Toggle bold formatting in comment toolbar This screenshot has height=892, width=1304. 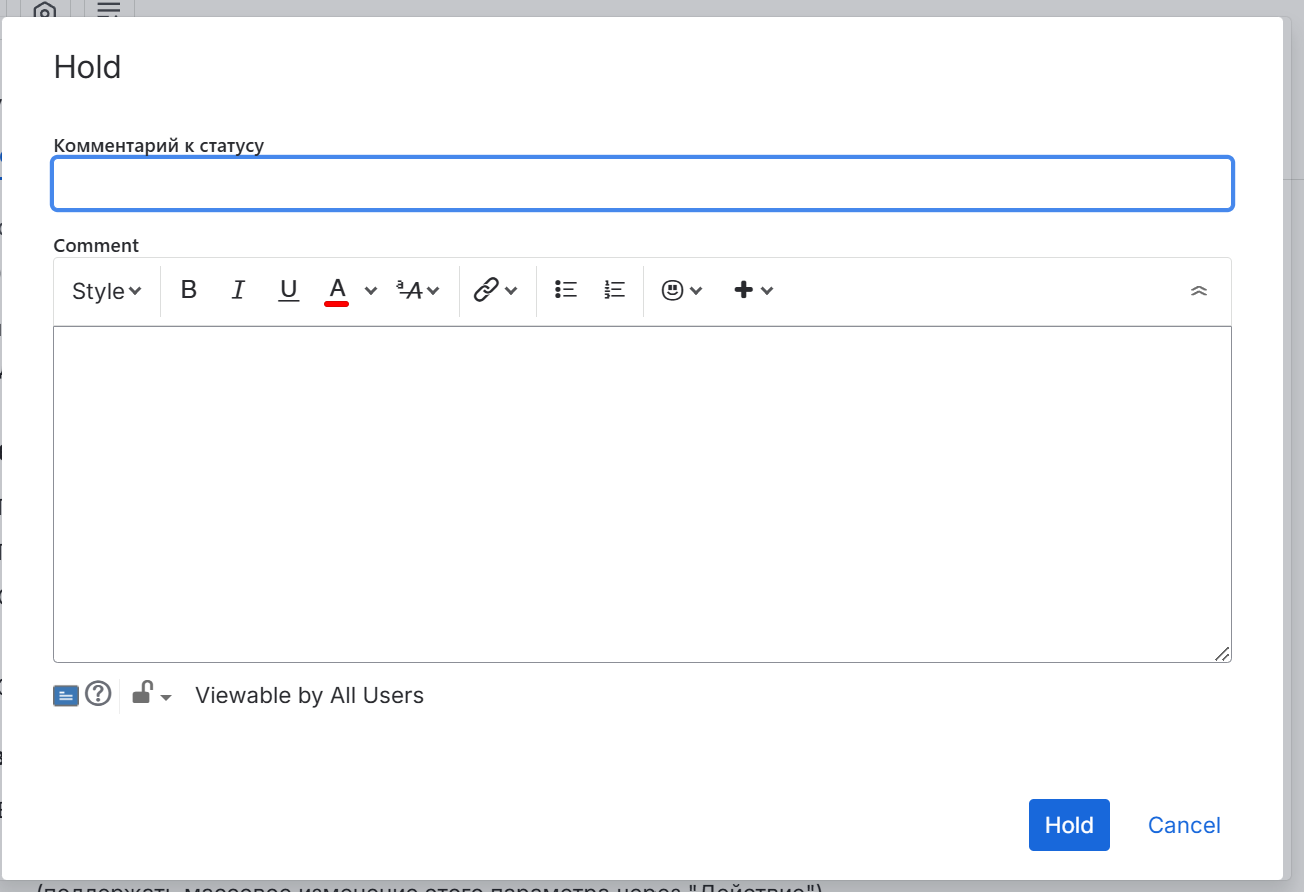coord(188,290)
